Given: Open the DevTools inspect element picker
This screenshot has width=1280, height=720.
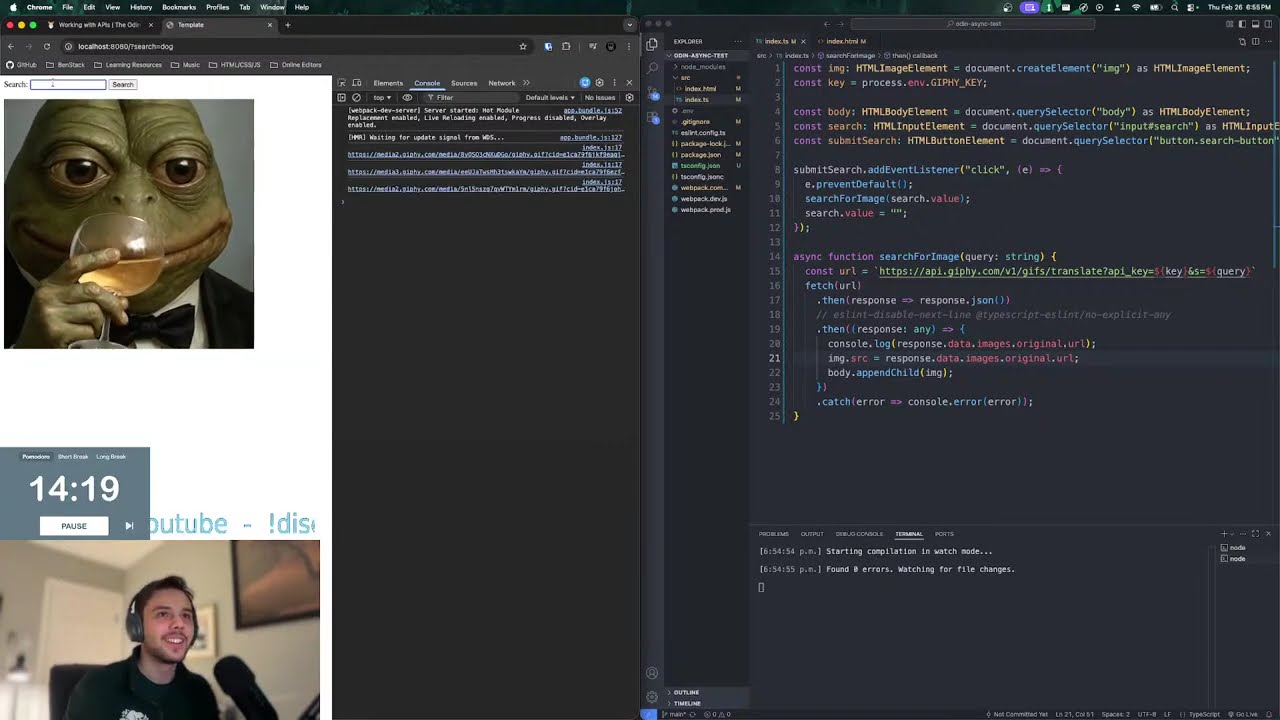Looking at the screenshot, I should [341, 83].
